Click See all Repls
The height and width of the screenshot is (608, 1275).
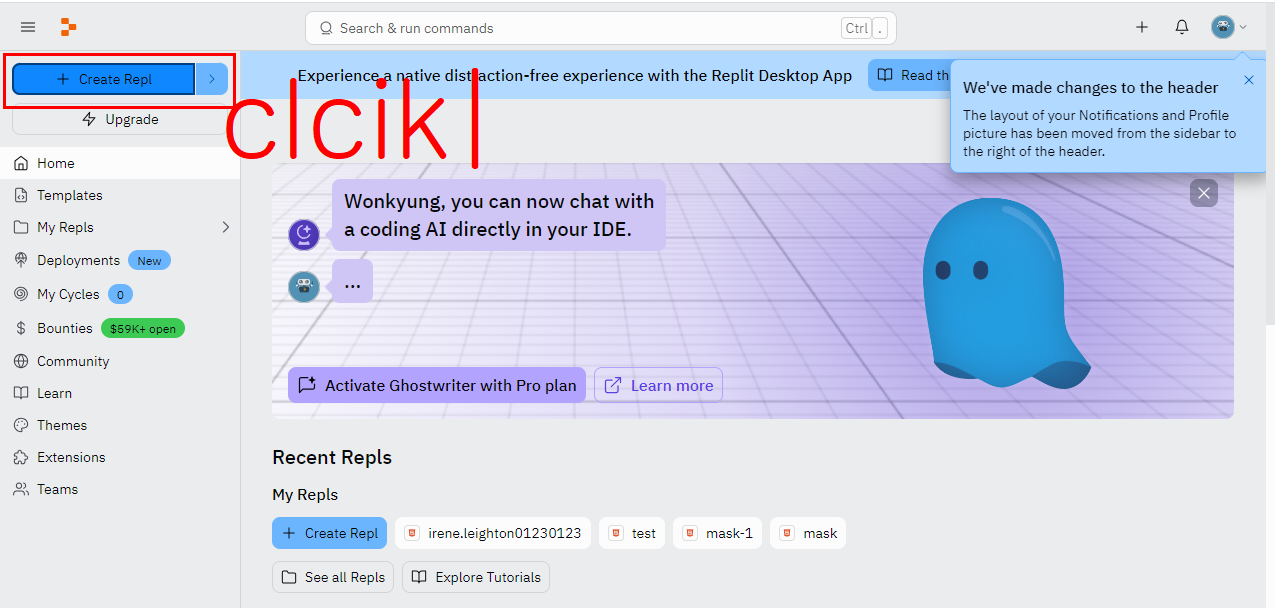333,577
